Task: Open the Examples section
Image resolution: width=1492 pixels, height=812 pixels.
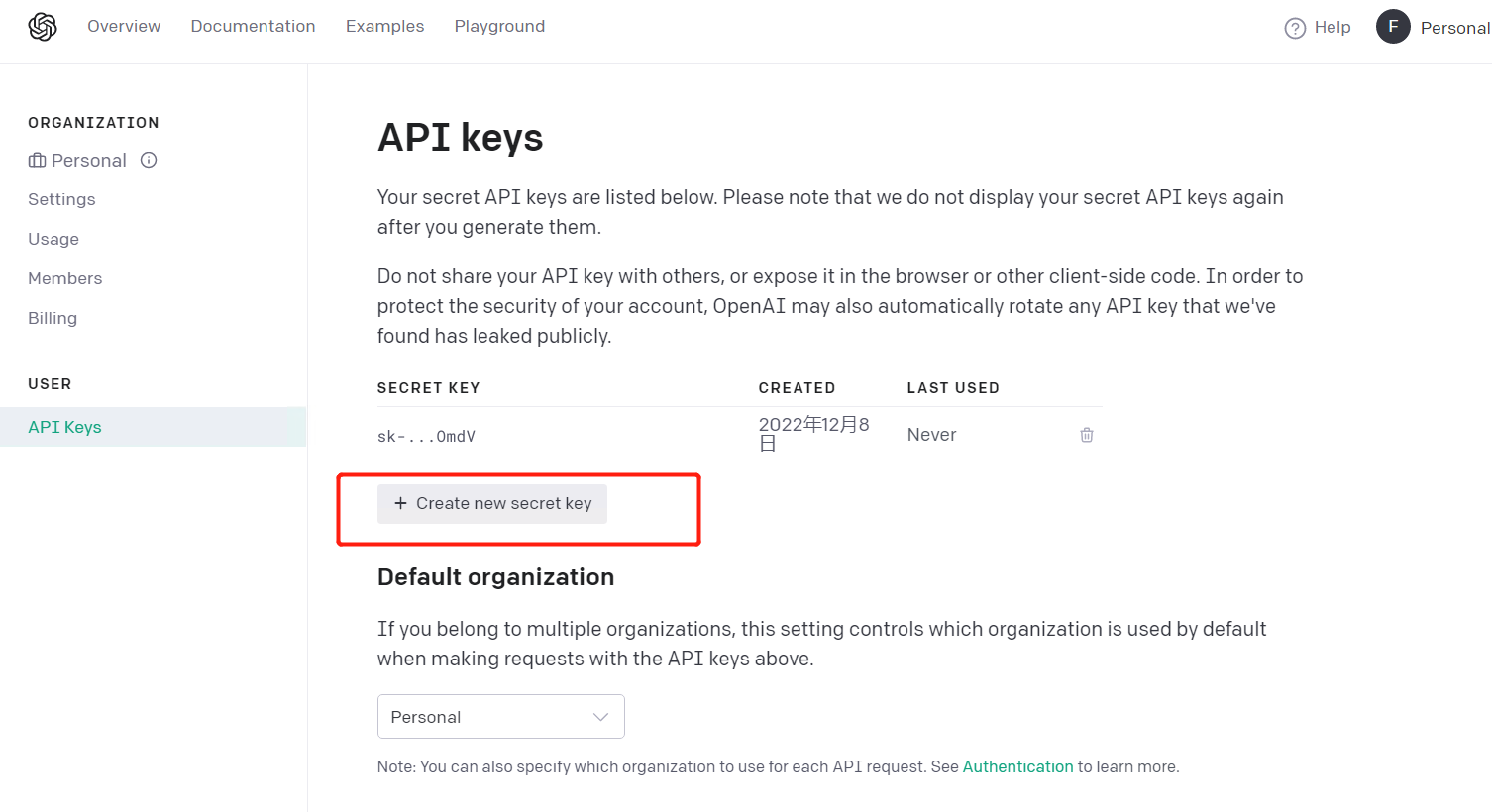Action: click(384, 26)
